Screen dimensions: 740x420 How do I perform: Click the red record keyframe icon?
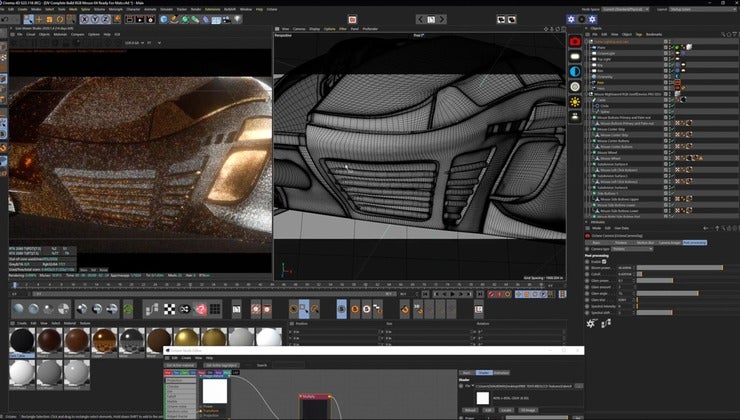491,294
